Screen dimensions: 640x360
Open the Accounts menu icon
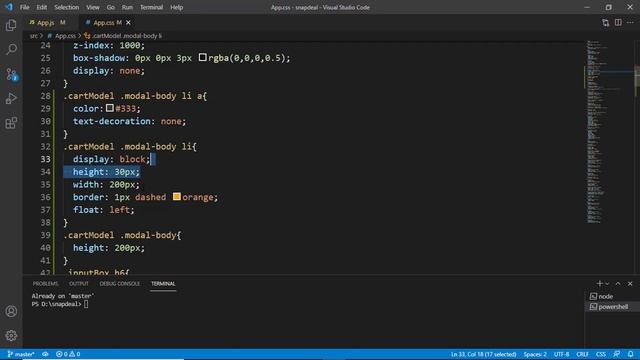pos(11,311)
